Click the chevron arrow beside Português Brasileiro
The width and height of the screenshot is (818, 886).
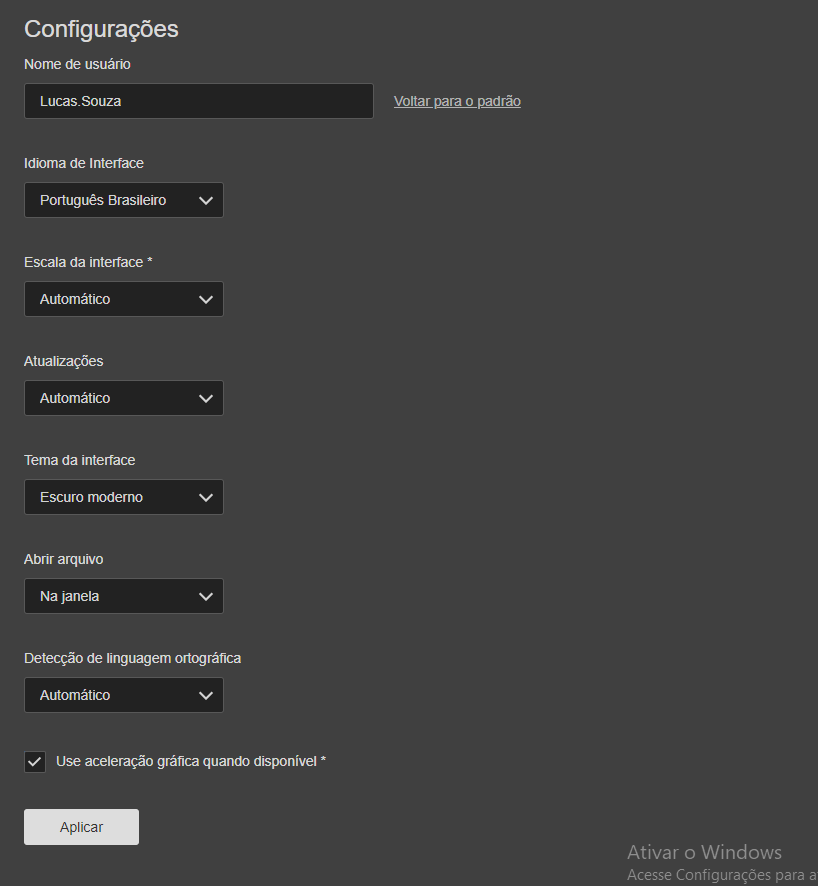[206, 200]
